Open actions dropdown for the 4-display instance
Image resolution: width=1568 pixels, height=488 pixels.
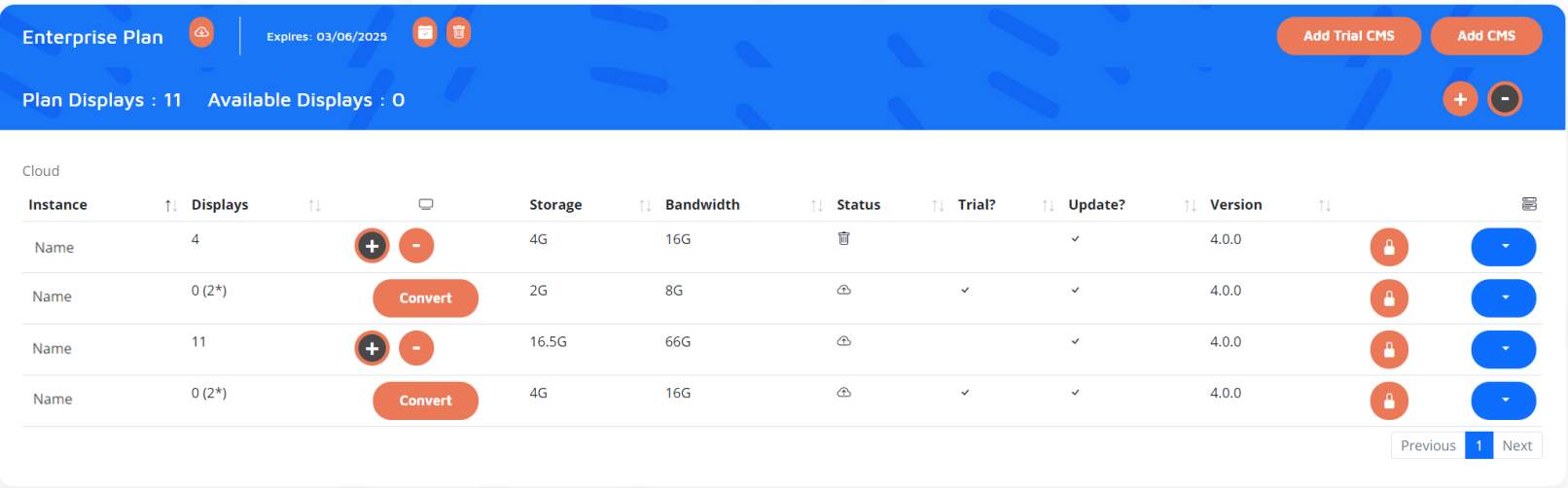click(x=1504, y=247)
